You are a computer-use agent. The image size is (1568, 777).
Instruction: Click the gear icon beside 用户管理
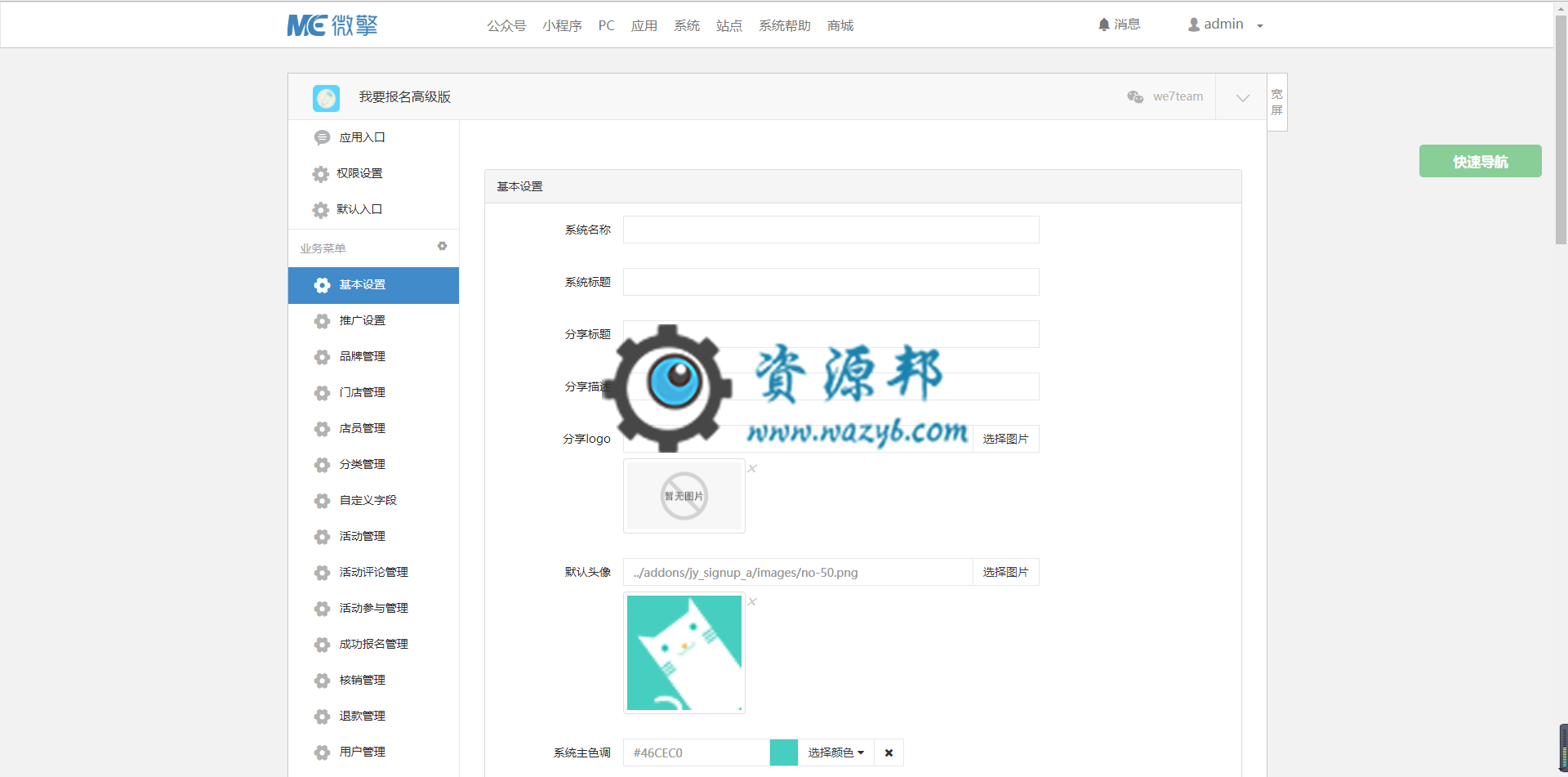coord(323,752)
